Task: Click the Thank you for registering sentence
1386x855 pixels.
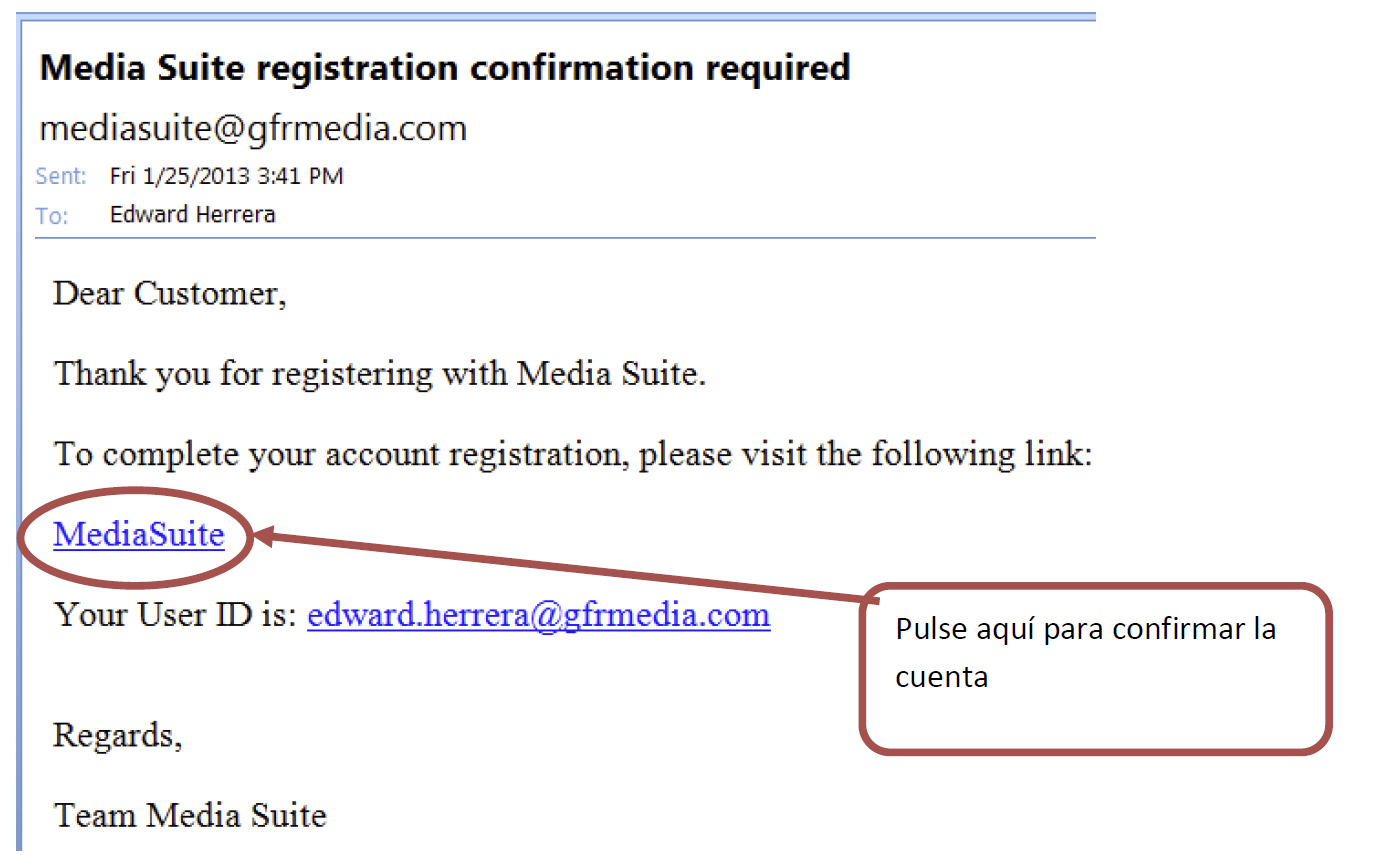Action: tap(380, 374)
